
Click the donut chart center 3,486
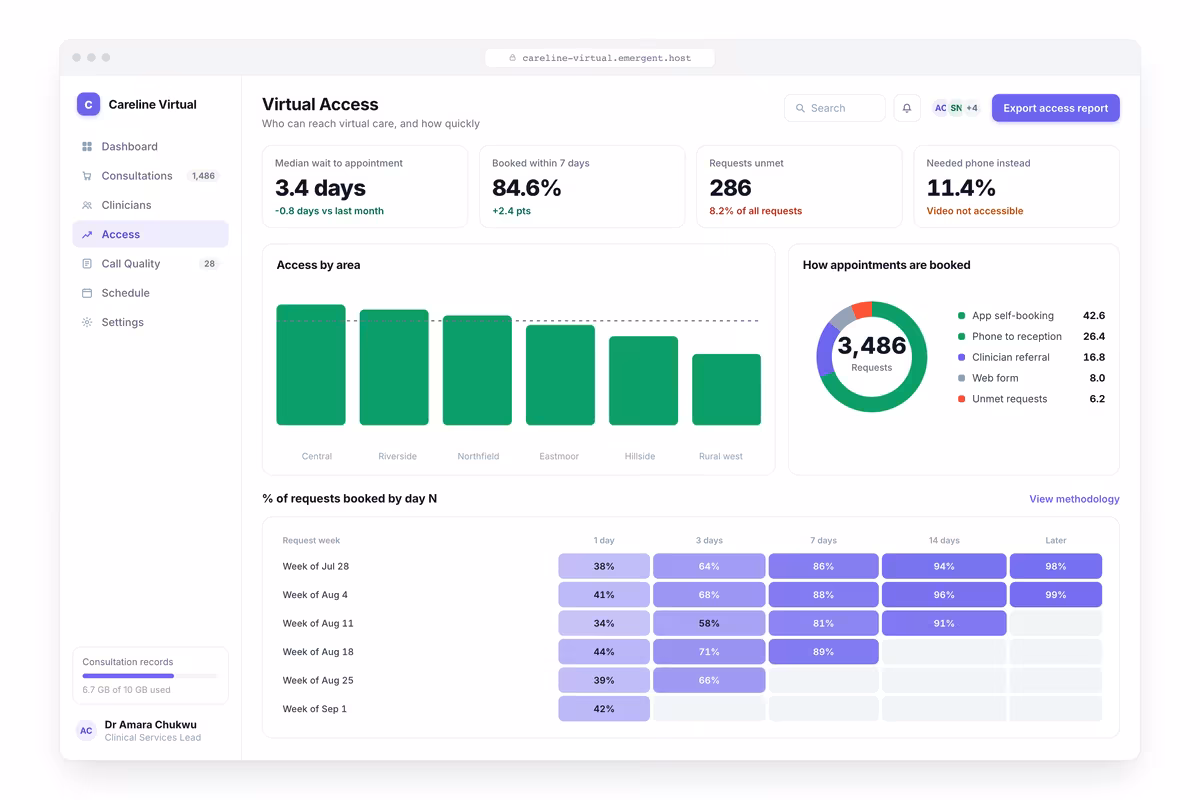click(872, 347)
